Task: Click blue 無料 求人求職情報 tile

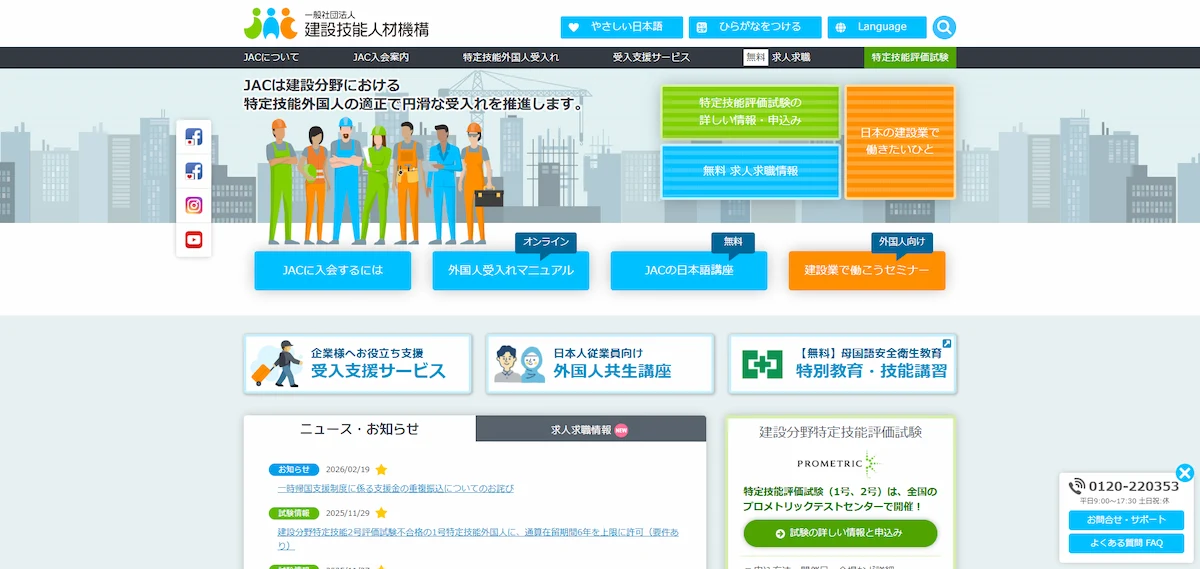Action: click(751, 171)
